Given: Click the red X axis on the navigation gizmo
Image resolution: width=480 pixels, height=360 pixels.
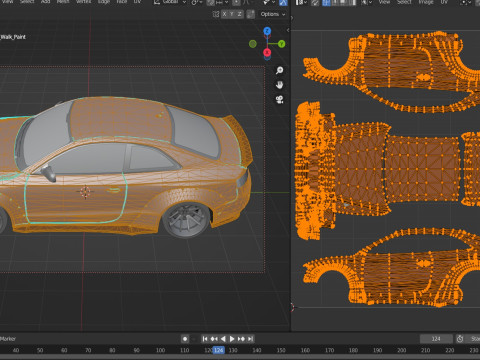Looking at the screenshot, I should pyautogui.click(x=267, y=52).
